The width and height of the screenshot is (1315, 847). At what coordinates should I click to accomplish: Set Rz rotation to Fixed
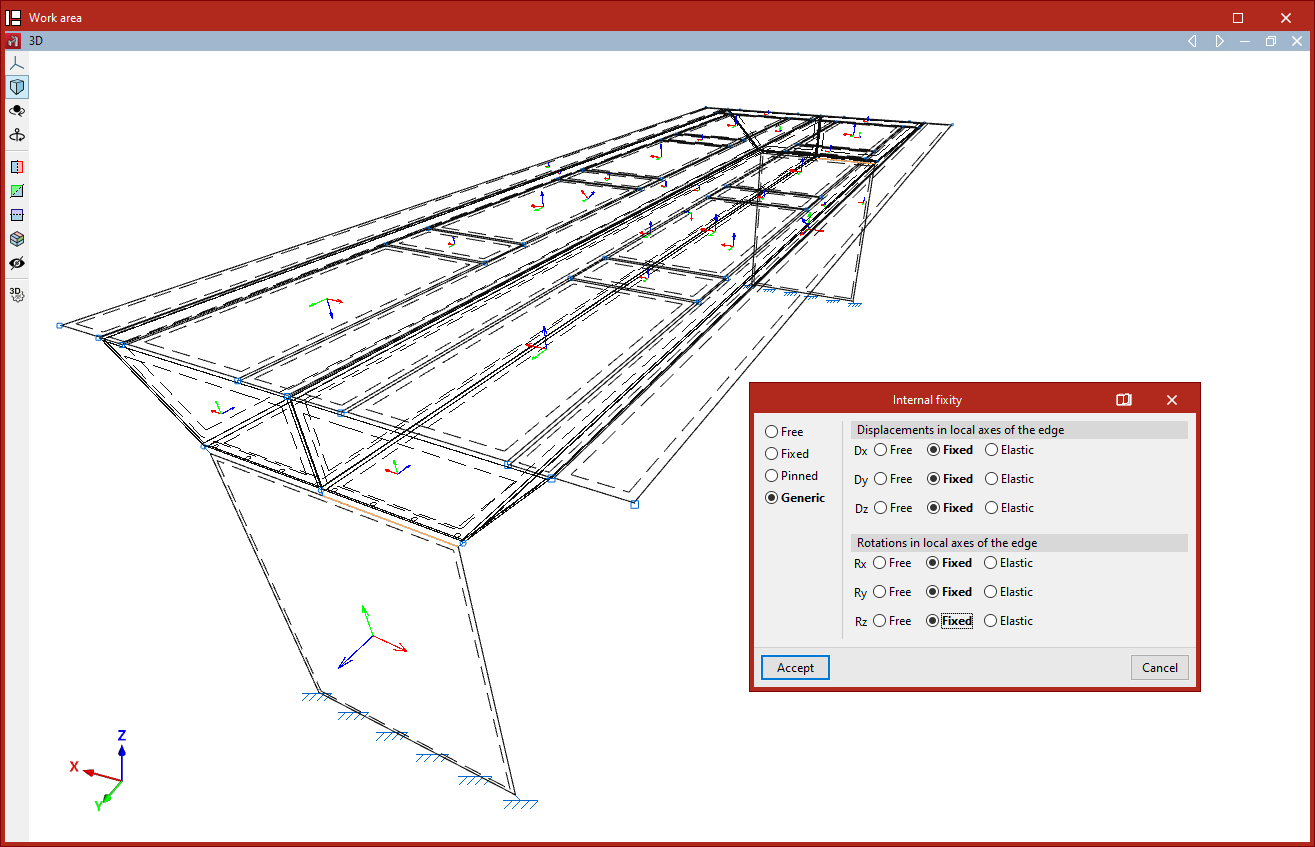949,621
